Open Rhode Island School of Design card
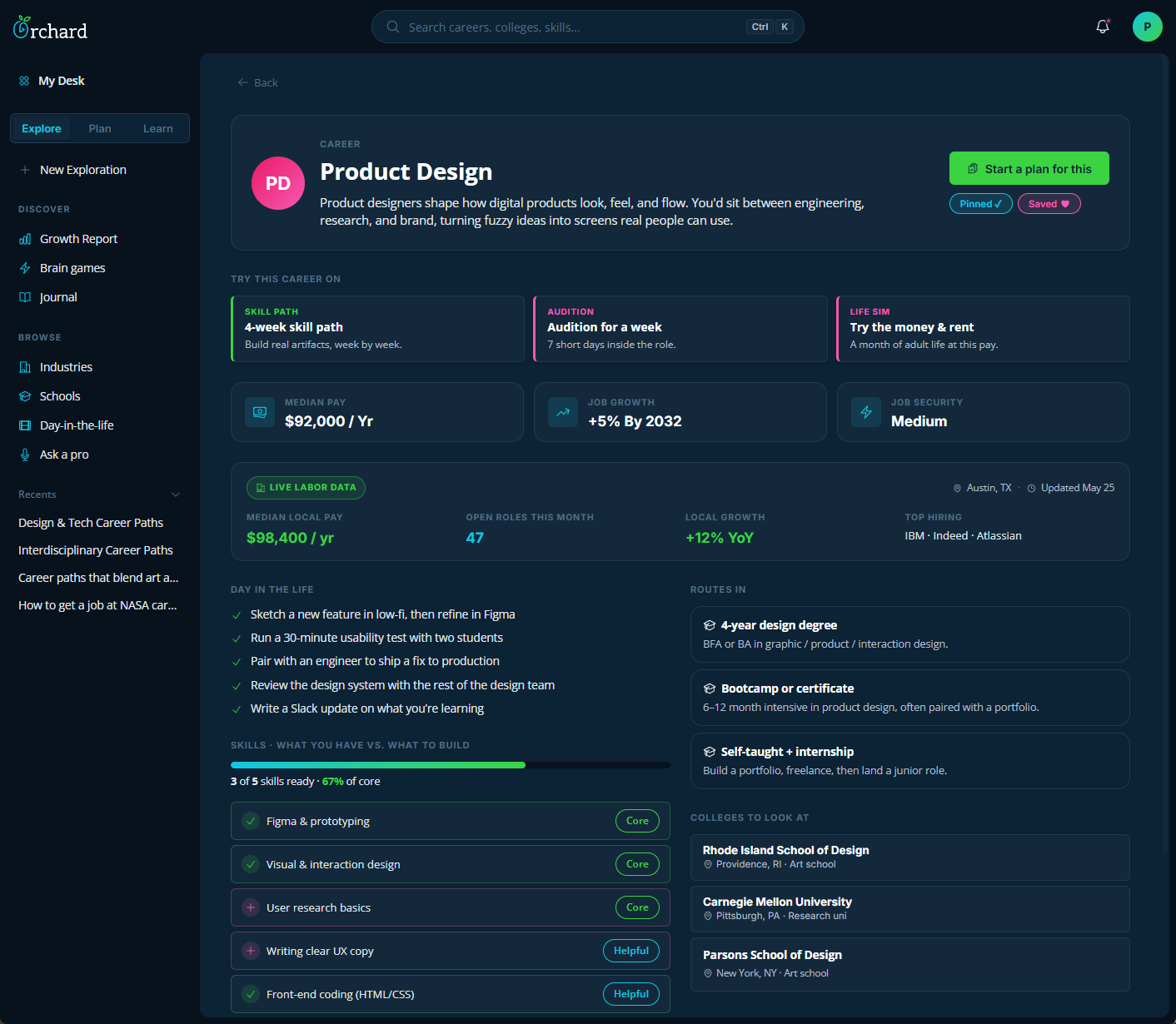The image size is (1176, 1024). coord(910,857)
